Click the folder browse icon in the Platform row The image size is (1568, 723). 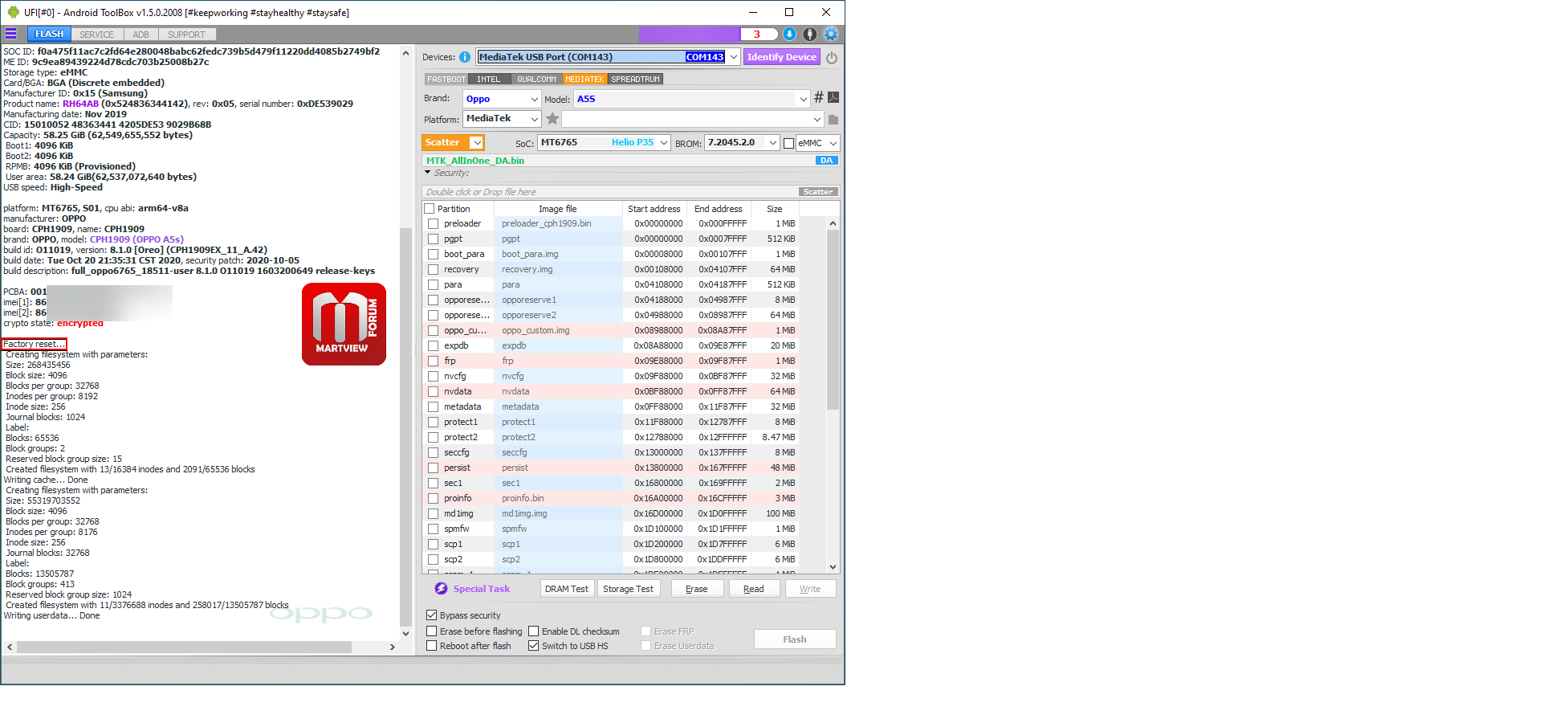click(x=833, y=120)
